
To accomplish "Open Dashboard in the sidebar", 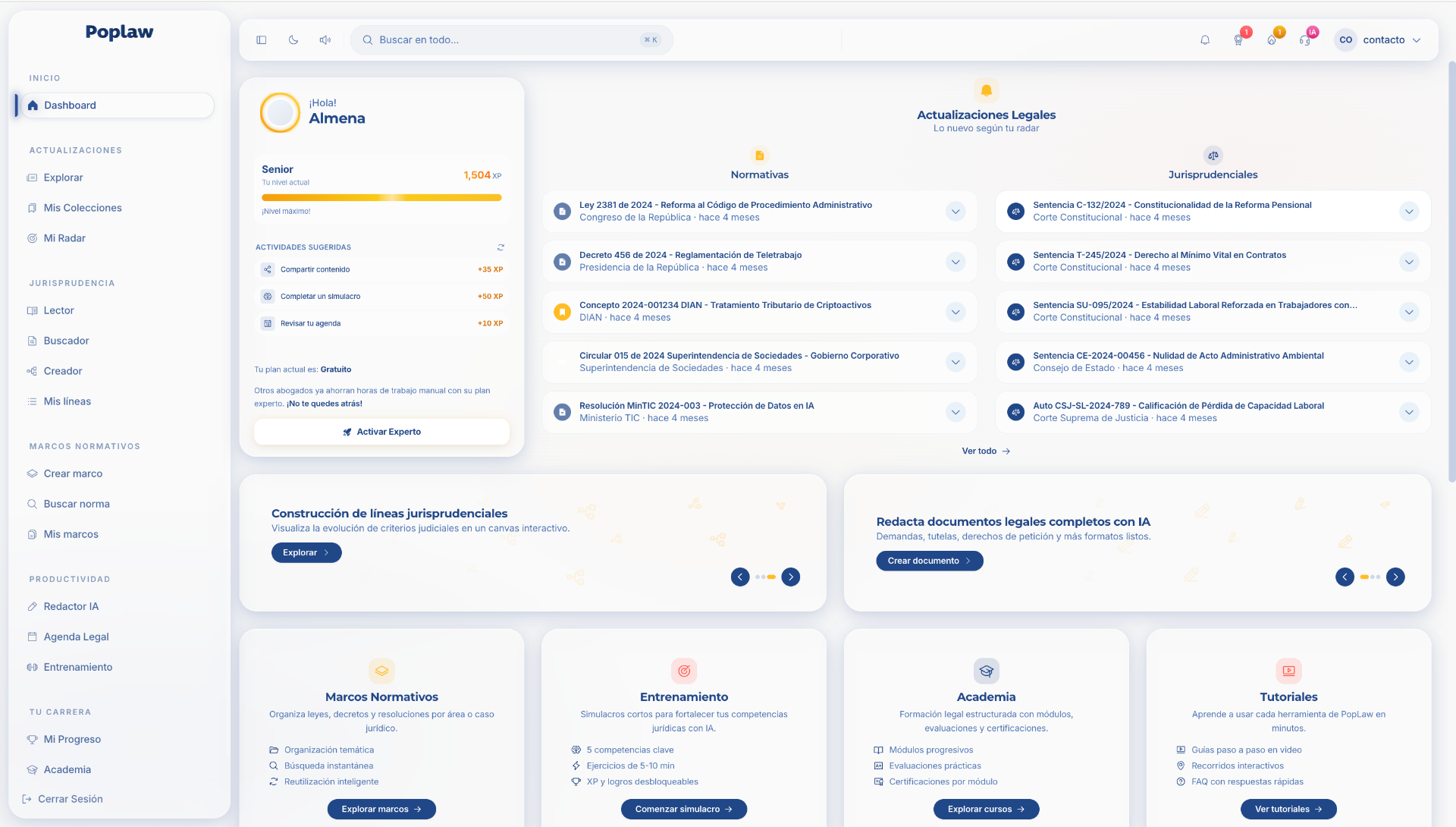I will coord(118,105).
